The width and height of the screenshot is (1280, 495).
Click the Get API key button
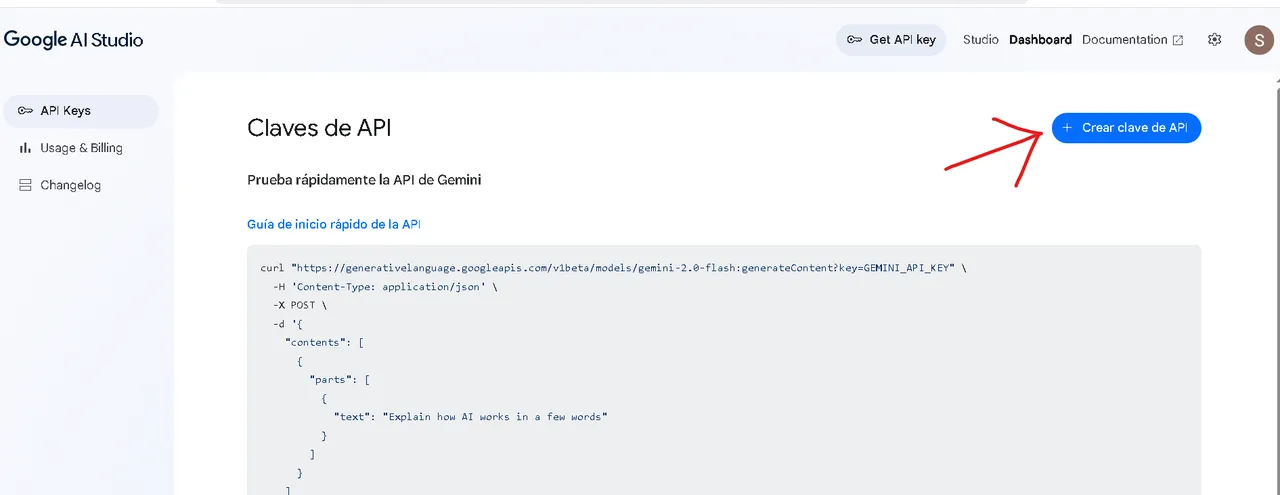click(891, 40)
